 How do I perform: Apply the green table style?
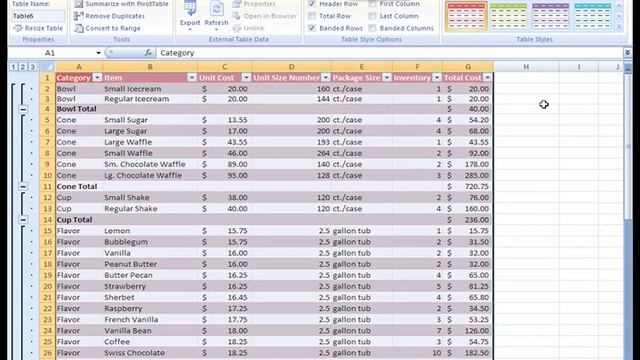click(508, 16)
